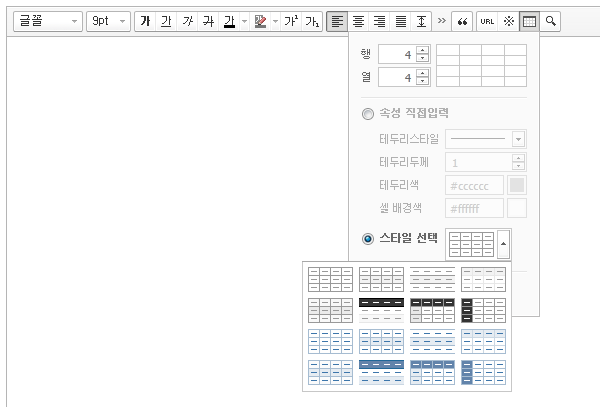Expand the font color palette arrow

click(245, 21)
